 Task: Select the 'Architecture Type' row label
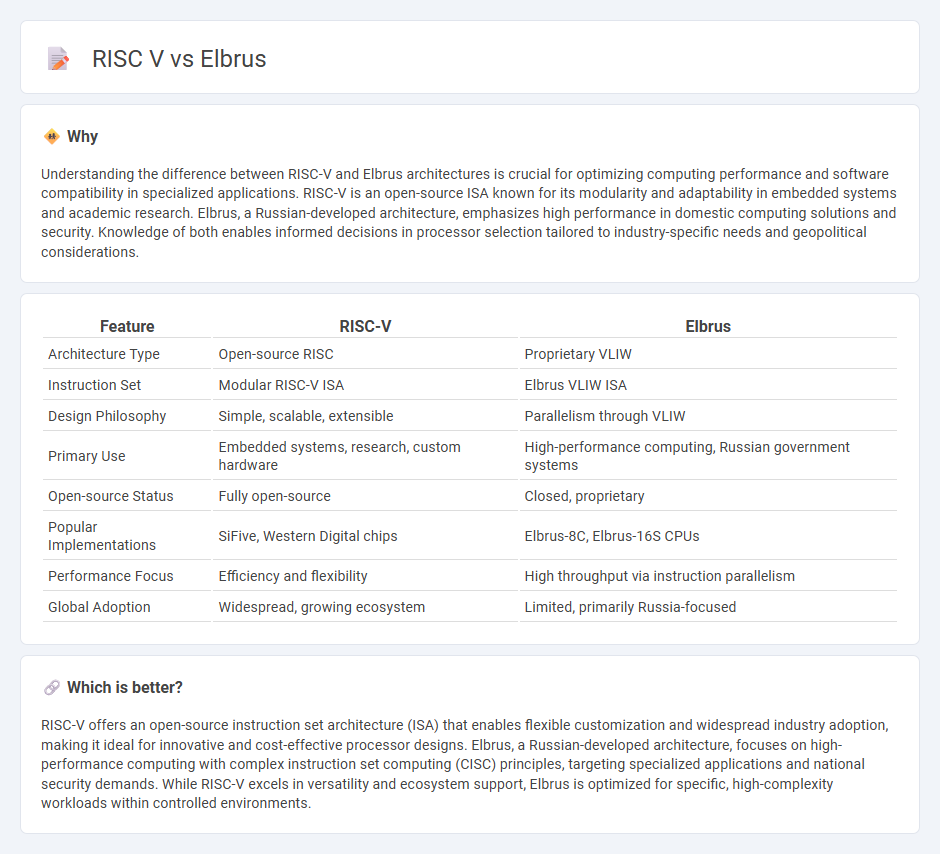click(104, 354)
